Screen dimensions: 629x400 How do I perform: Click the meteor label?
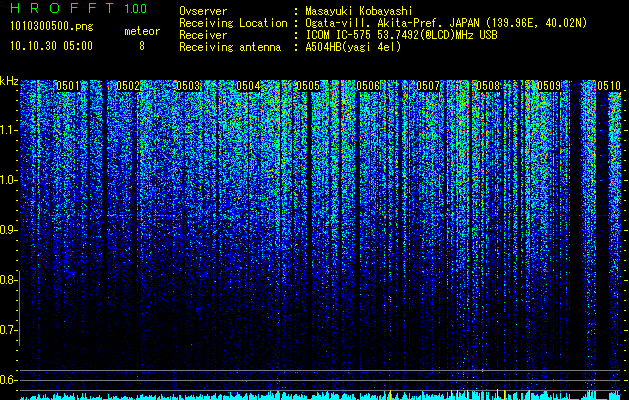(142, 32)
